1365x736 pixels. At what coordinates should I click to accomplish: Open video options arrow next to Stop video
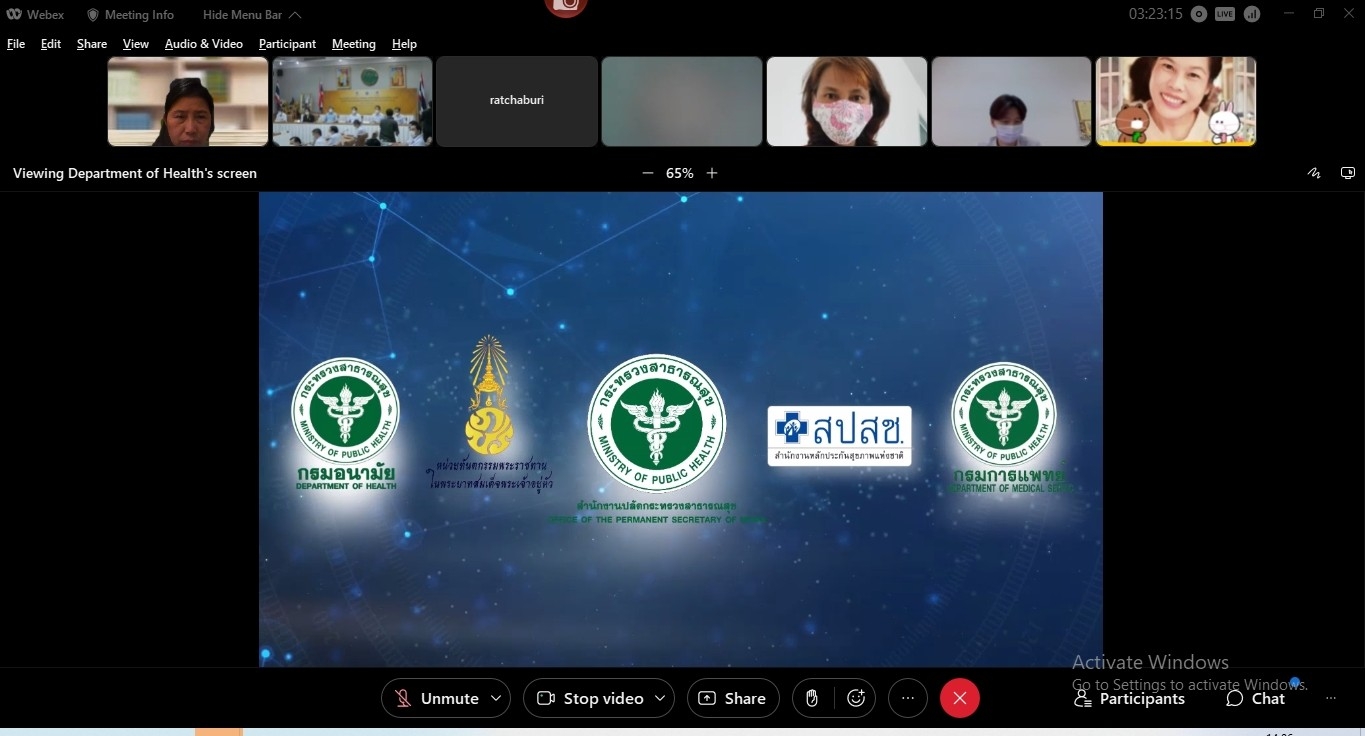point(660,698)
